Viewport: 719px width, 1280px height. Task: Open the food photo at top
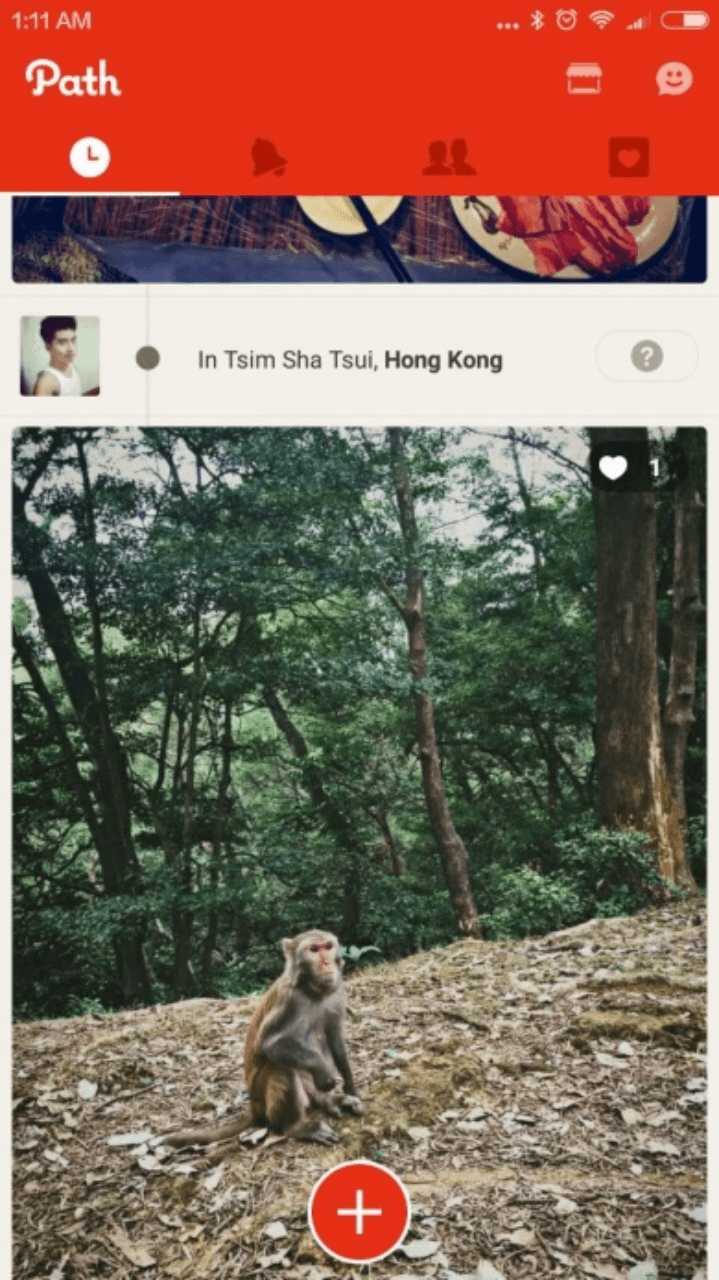[x=359, y=239]
